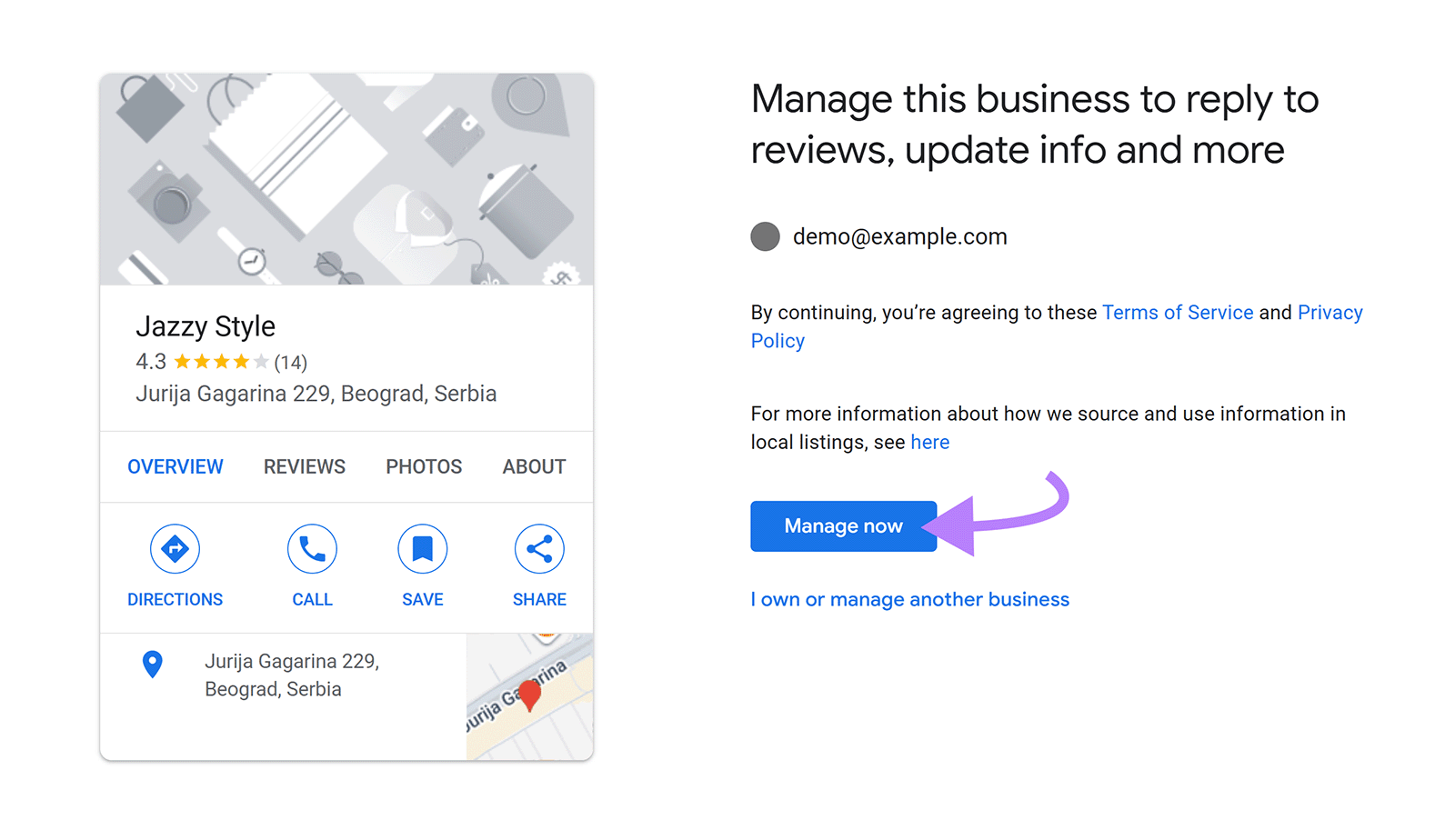Image resolution: width=1455 pixels, height=840 pixels.
Task: Stay on the OVERVIEW tab
Action: click(x=175, y=466)
